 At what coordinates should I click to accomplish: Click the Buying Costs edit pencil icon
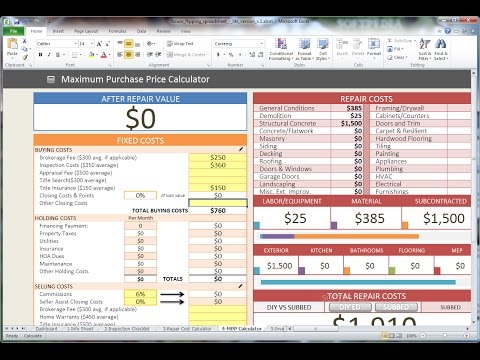click(241, 149)
